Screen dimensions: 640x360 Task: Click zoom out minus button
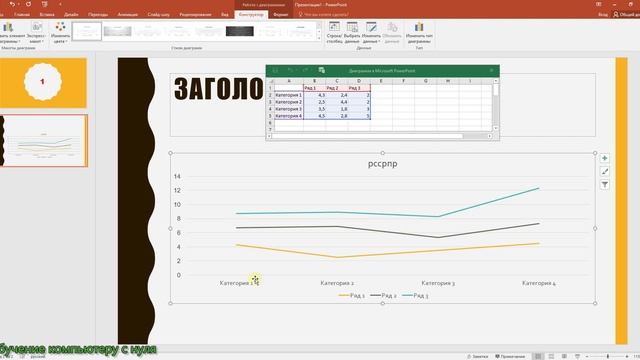pyautogui.click(x=588, y=356)
